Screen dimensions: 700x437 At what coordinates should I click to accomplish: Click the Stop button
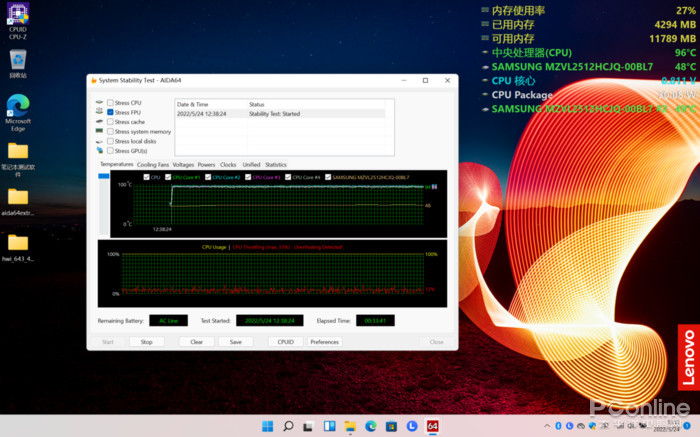pos(146,342)
